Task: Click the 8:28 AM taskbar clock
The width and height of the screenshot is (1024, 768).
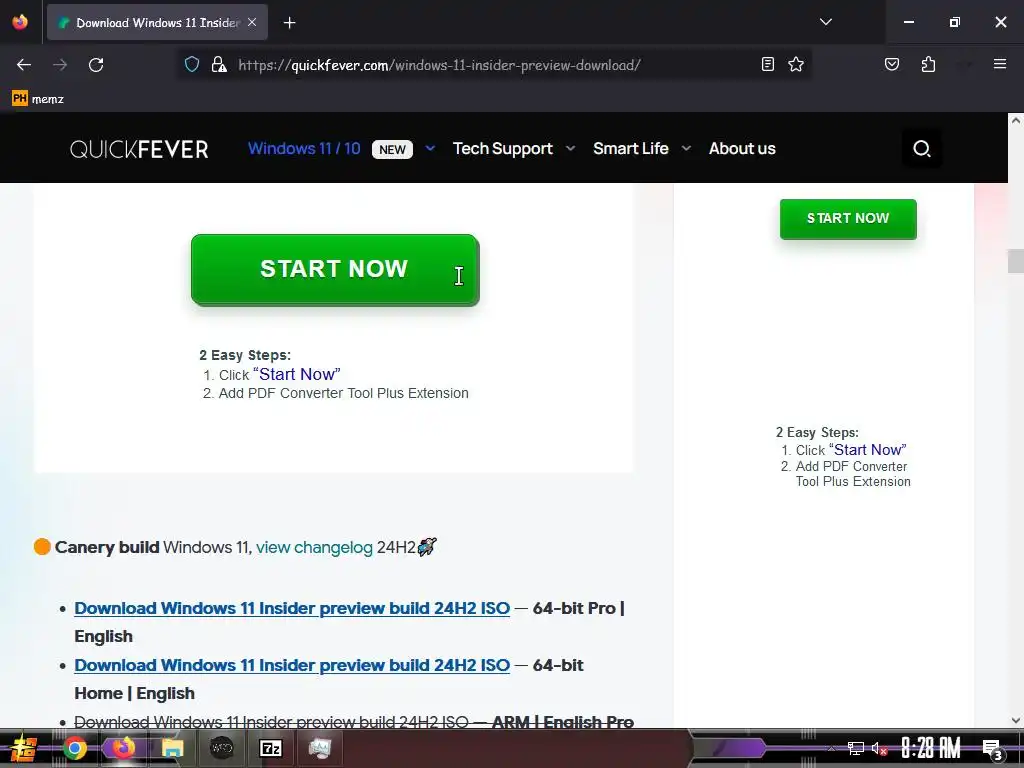Action: [931, 748]
